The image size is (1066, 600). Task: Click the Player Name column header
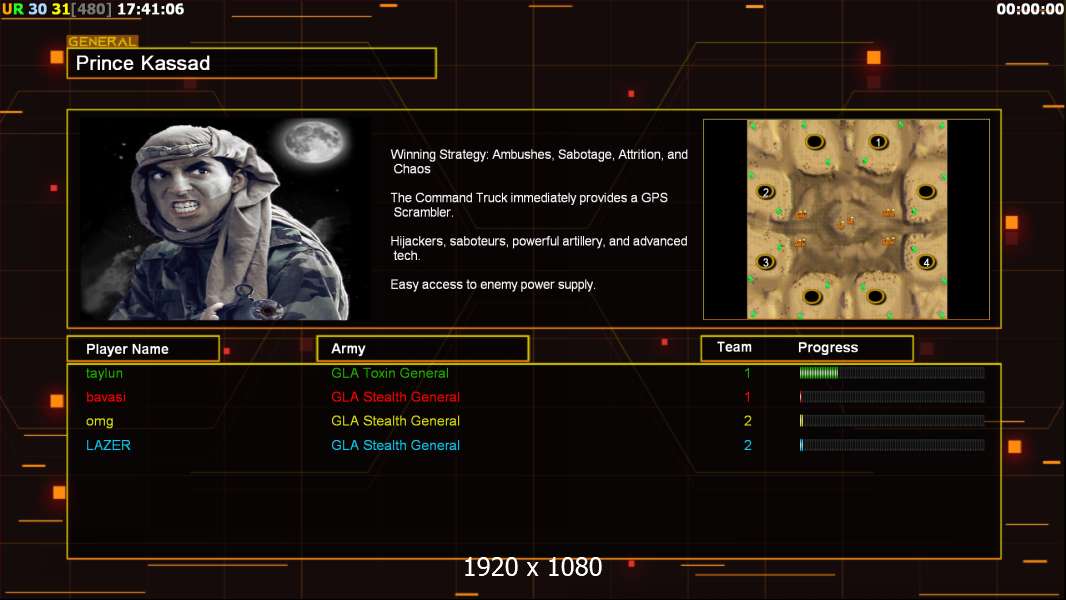[143, 349]
